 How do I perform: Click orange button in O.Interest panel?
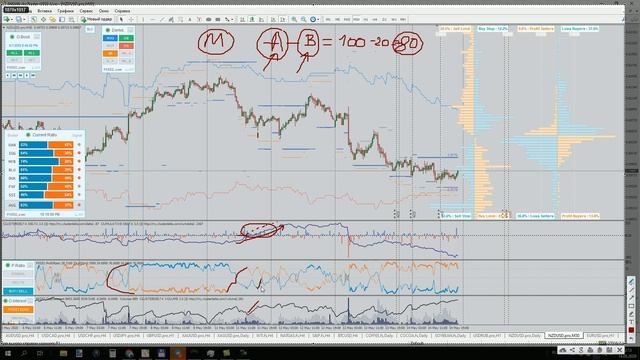click(18, 309)
